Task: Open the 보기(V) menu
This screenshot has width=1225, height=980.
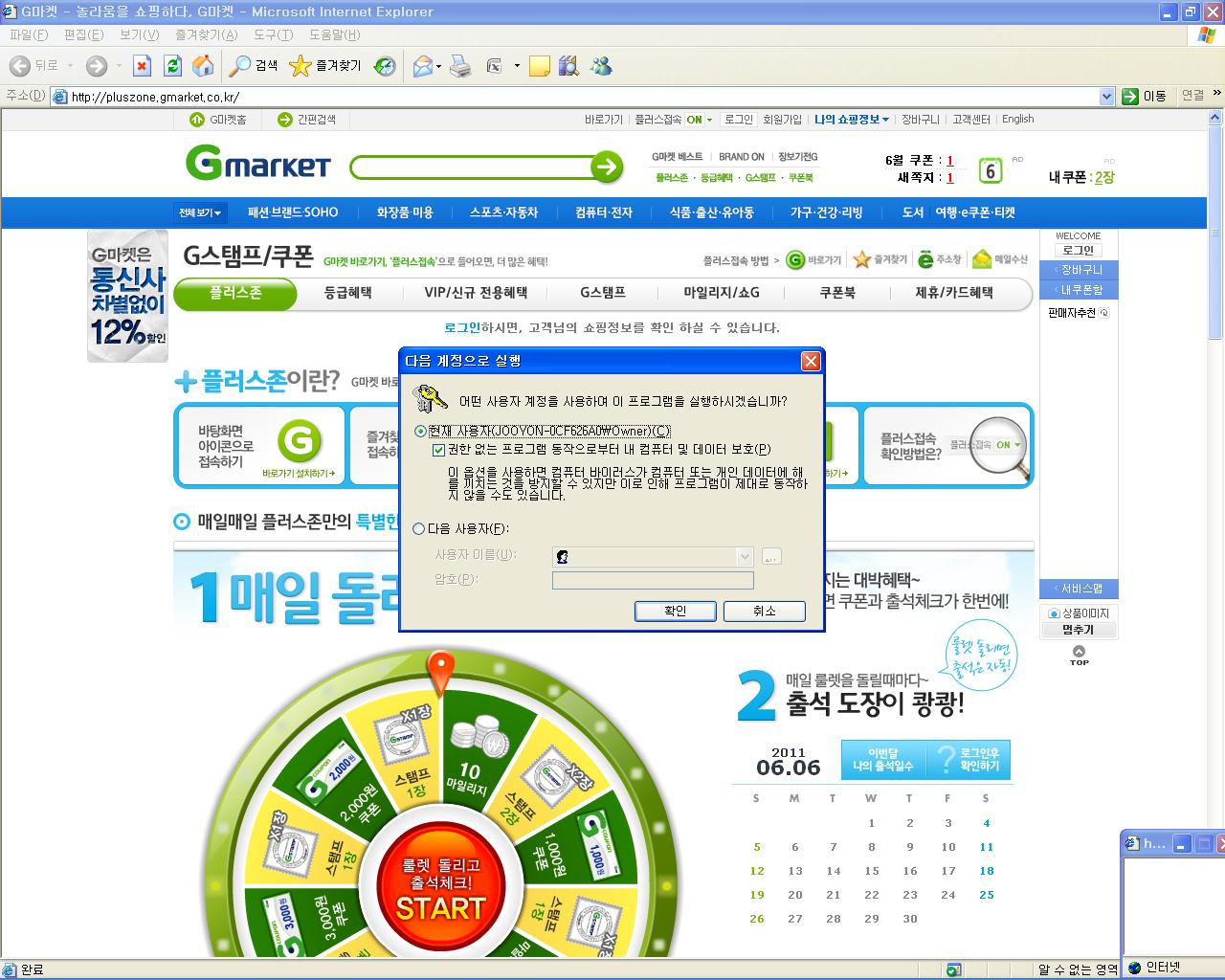Action: [x=140, y=34]
